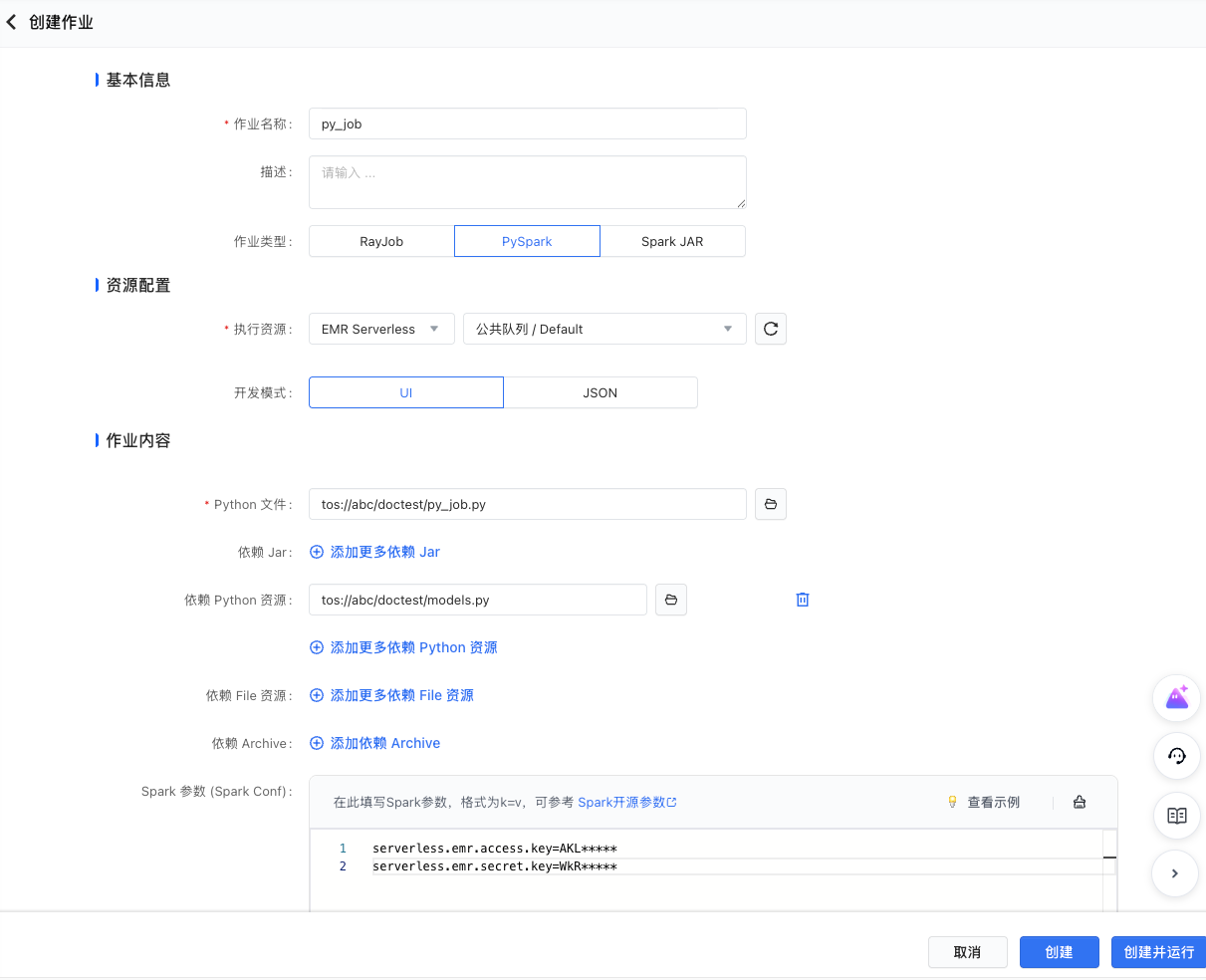Go back using the arrow beside 创建作业
Screen dimensions: 1206x980
click(12, 22)
